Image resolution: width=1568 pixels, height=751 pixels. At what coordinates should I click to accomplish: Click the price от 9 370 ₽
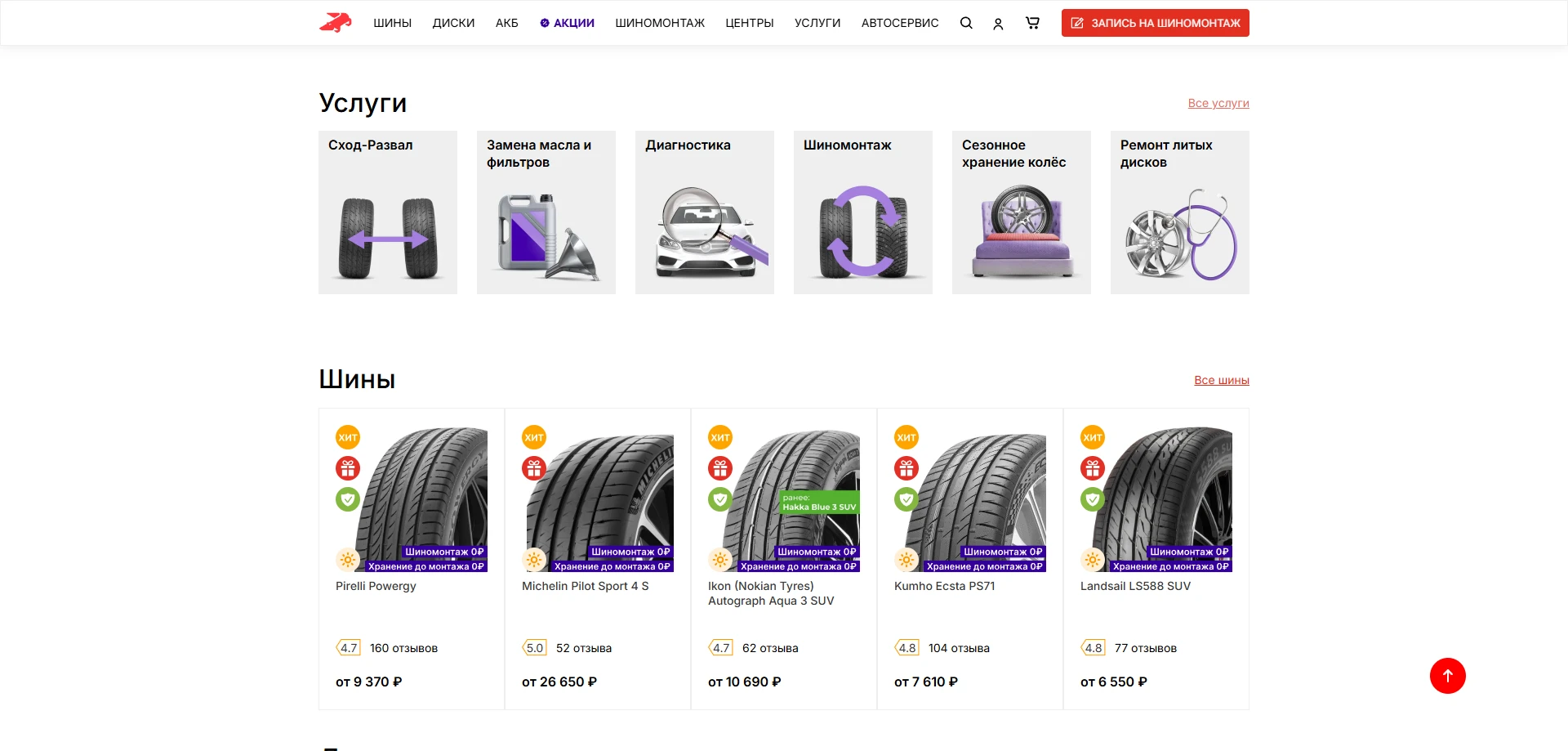coord(369,682)
